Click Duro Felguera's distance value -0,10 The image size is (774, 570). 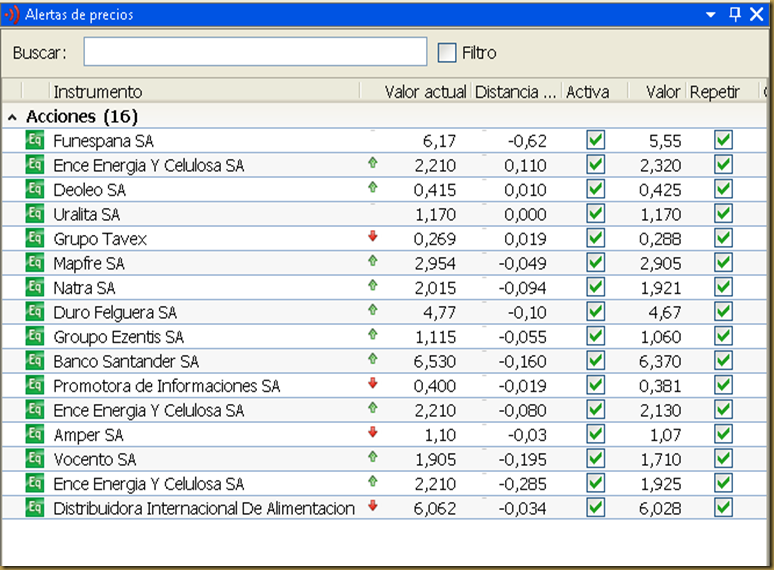pyautogui.click(x=527, y=312)
